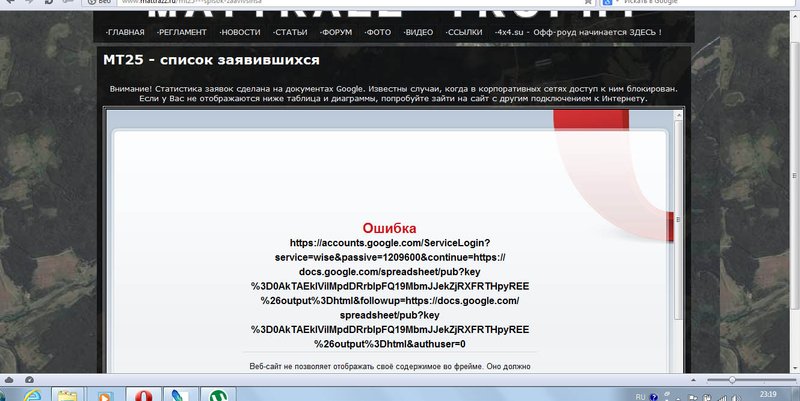This screenshot has height=401, width=800.
Task: Open the СТАТЬИ section
Action: [290, 32]
